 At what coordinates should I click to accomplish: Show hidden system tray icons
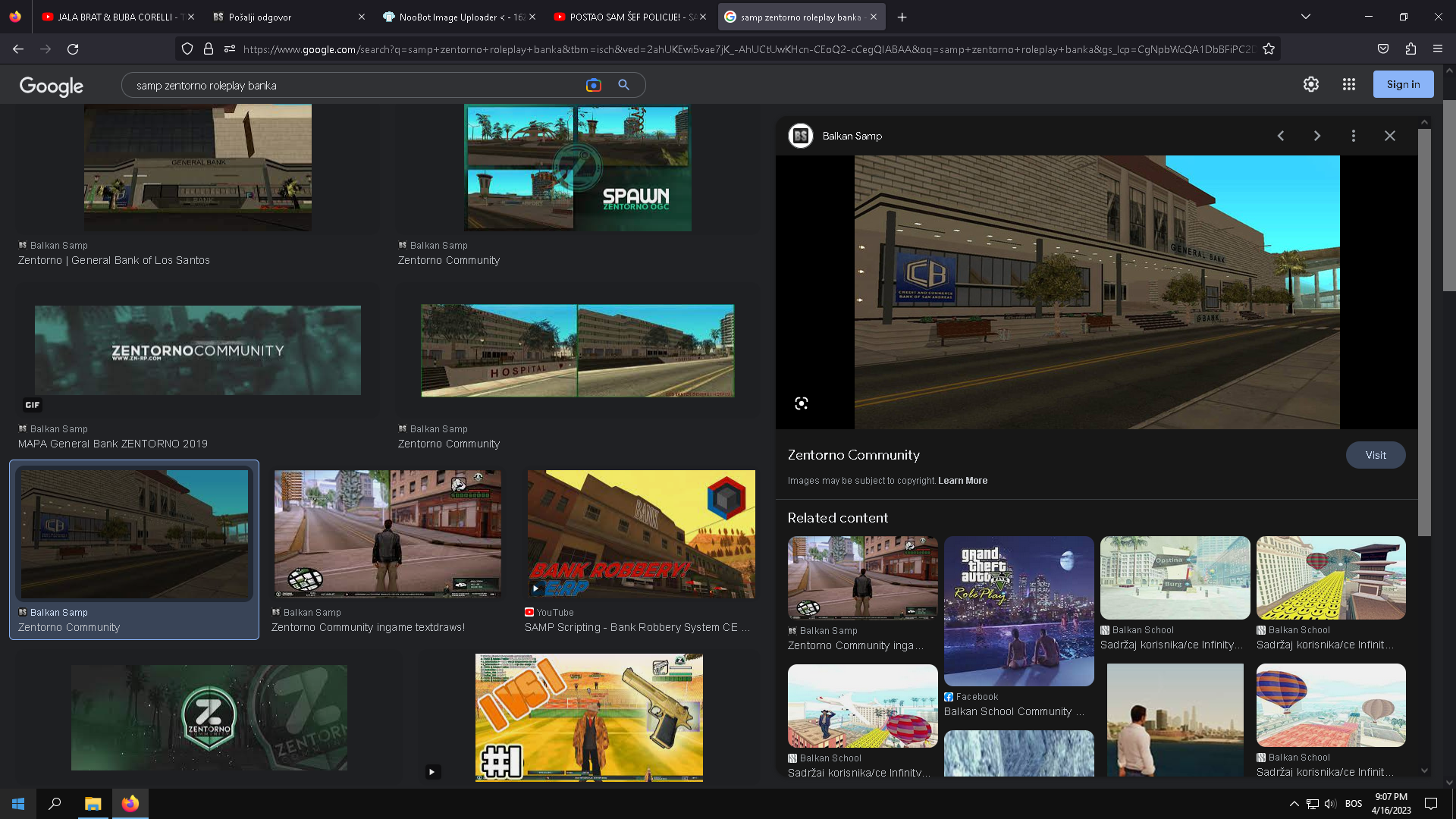(x=1294, y=804)
